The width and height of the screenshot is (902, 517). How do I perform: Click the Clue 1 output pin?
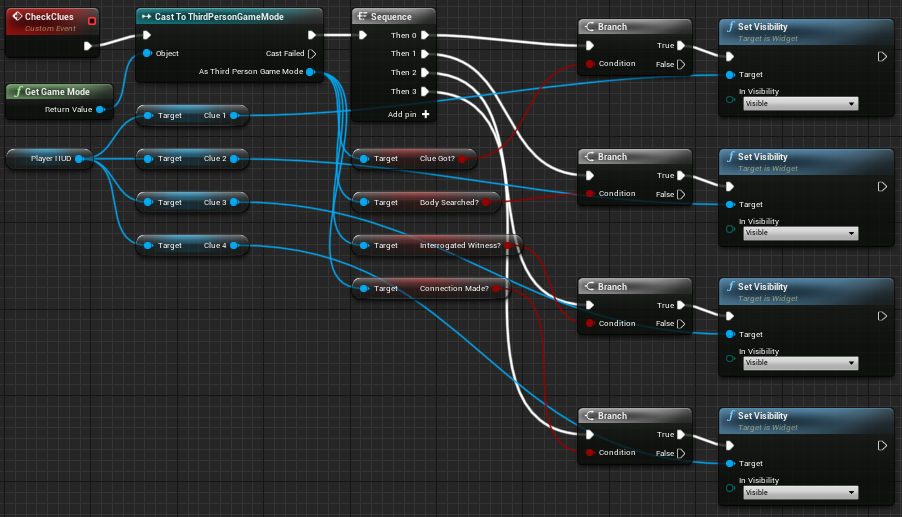[235, 116]
